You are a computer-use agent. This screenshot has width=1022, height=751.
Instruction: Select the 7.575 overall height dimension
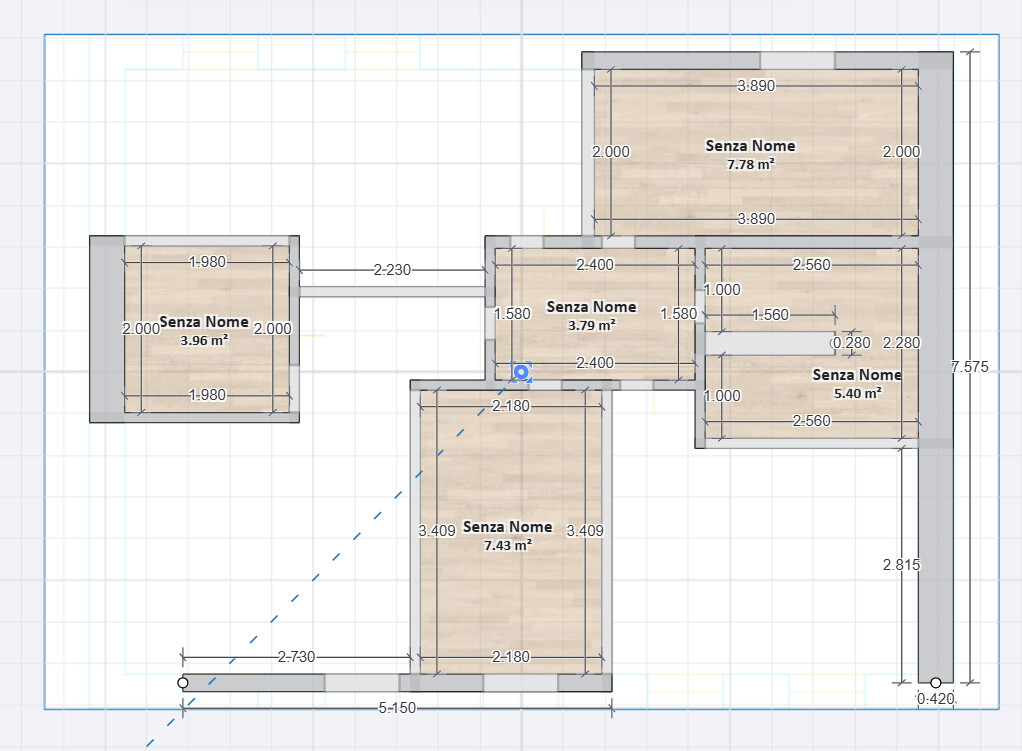coord(970,367)
